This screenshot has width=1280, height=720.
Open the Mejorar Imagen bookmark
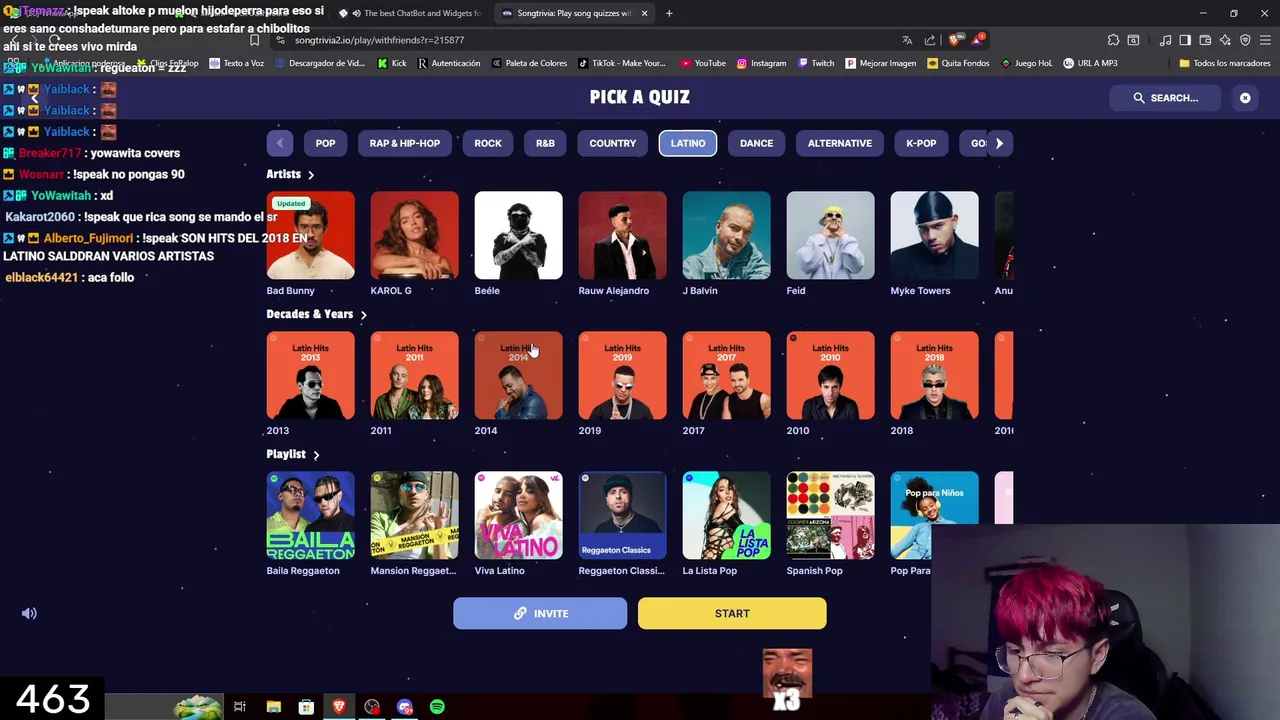click(x=881, y=63)
